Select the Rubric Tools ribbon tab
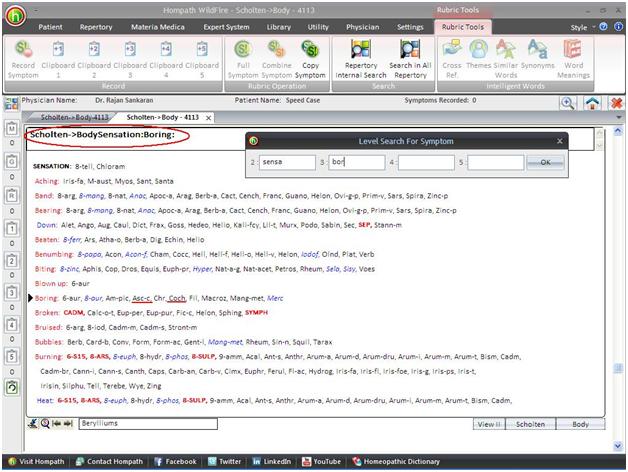 pyautogui.click(x=463, y=27)
